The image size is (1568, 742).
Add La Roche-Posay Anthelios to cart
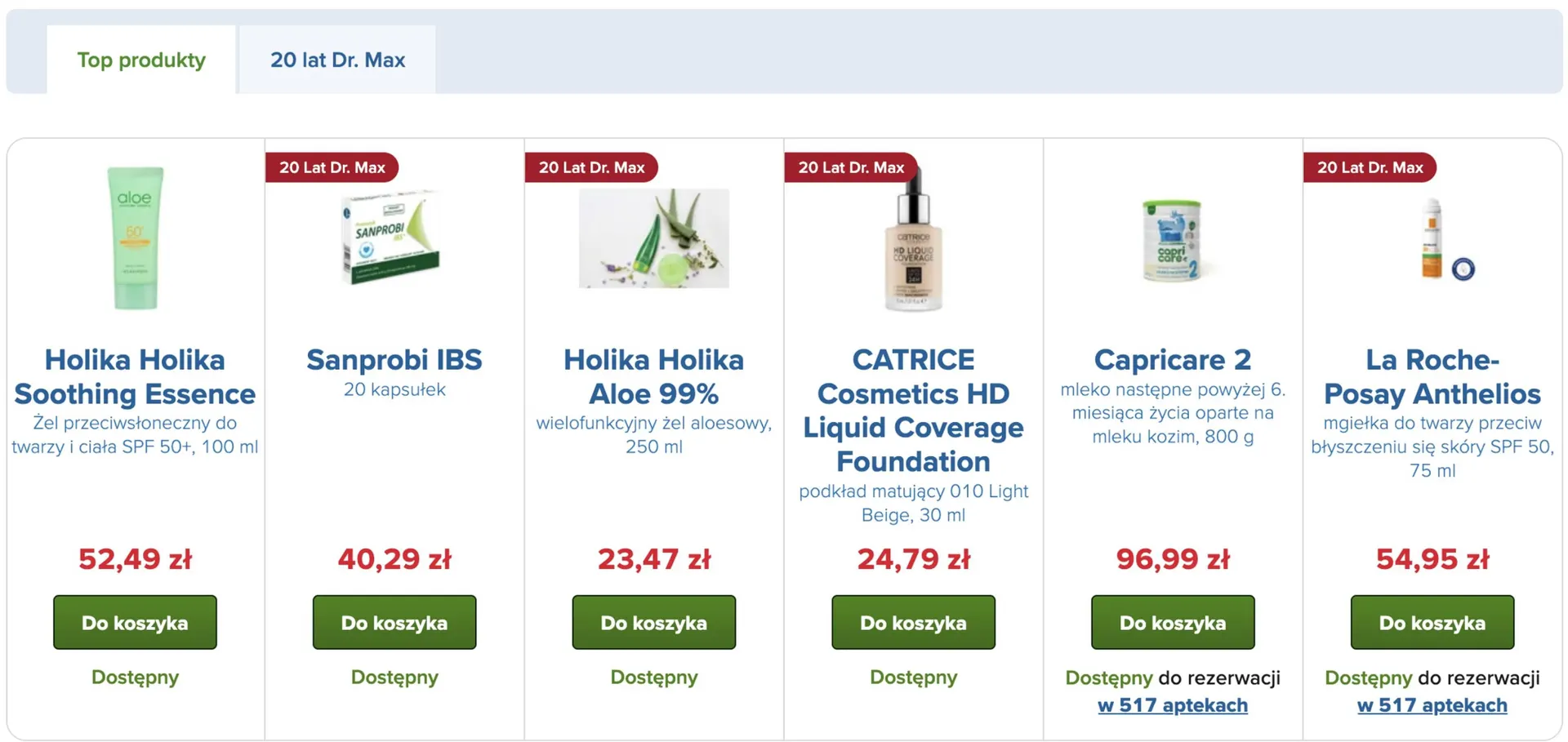[1432, 622]
